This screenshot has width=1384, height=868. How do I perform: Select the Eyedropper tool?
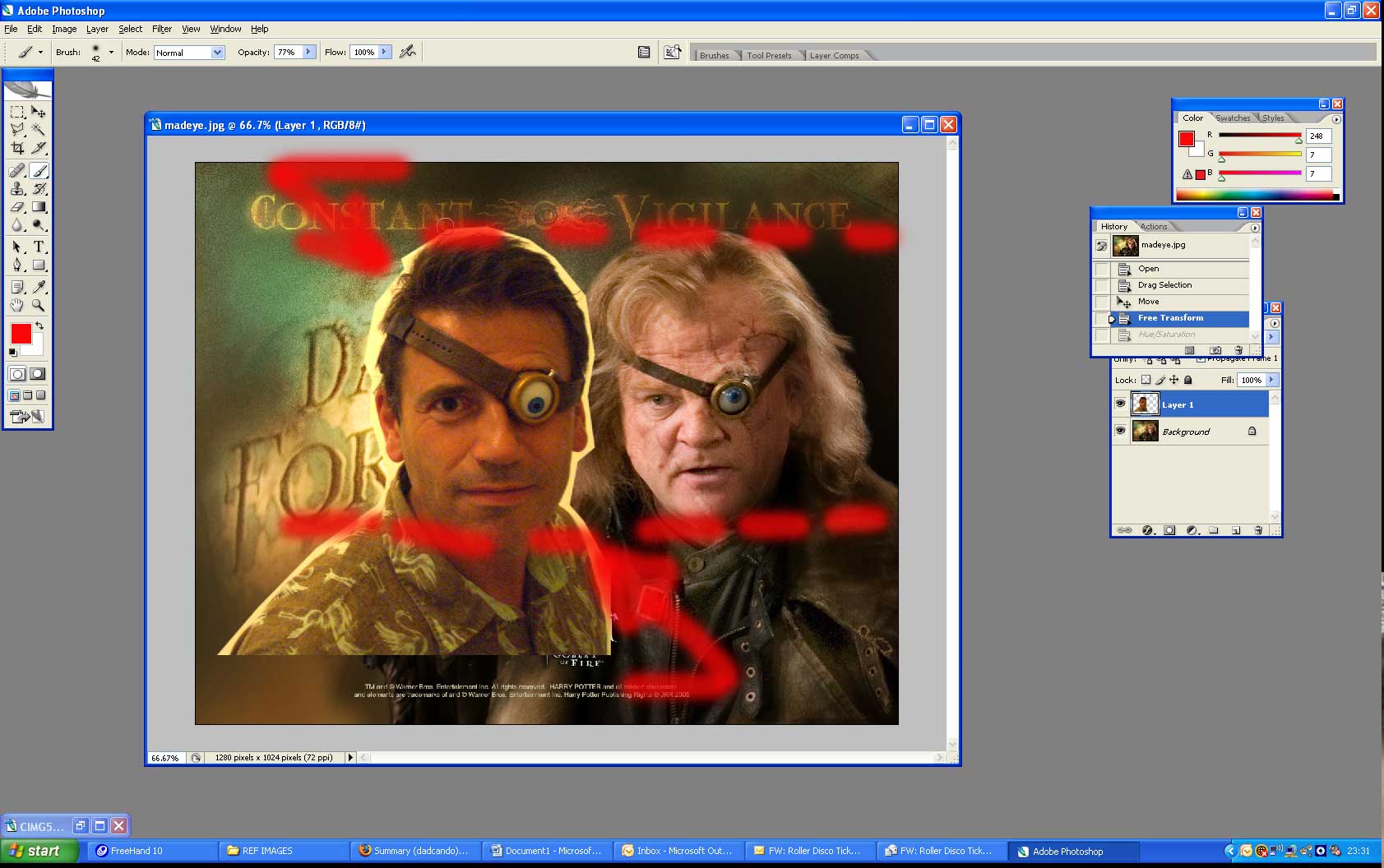[x=39, y=287]
